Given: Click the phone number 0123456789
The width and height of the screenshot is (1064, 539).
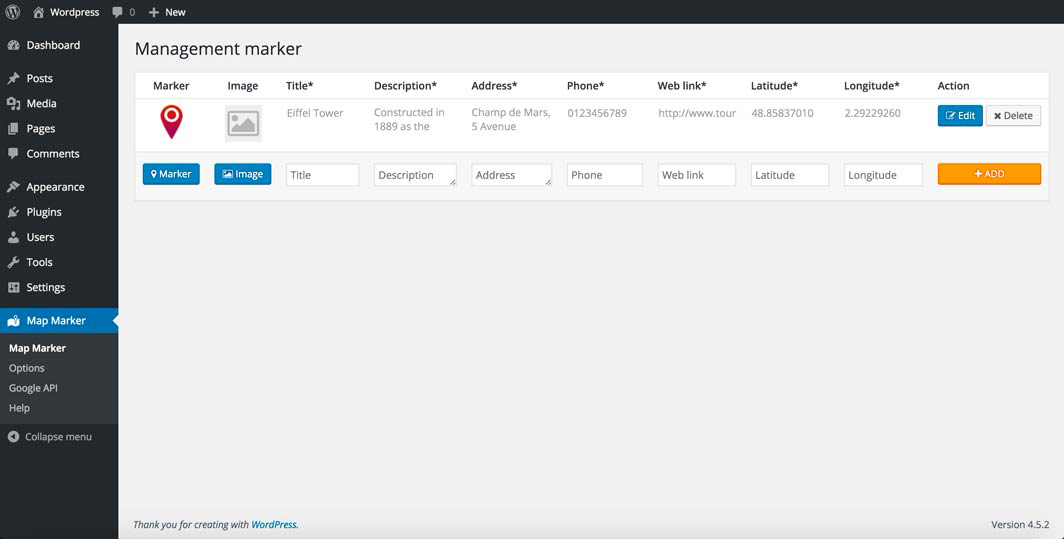Looking at the screenshot, I should click(597, 113).
